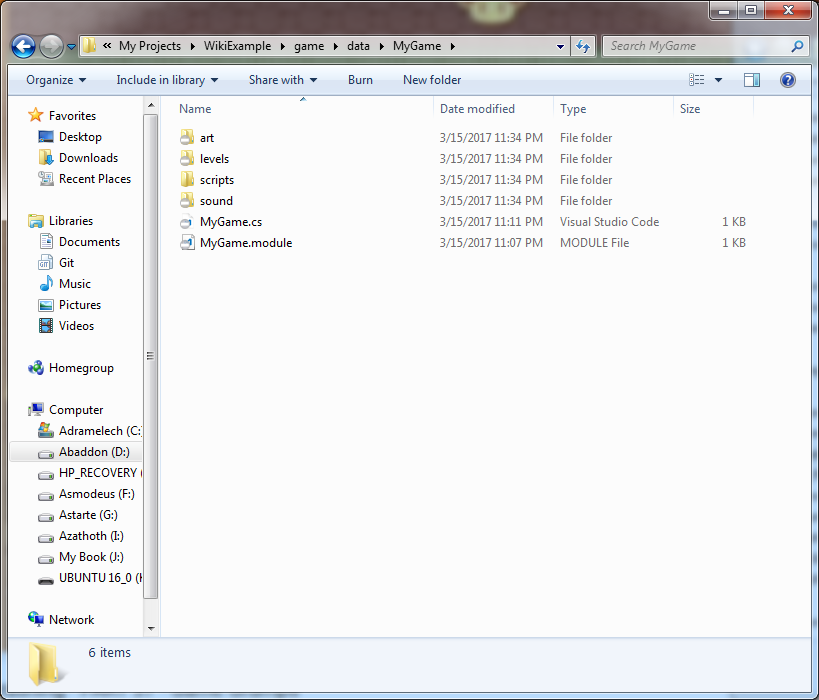Click the Change your view icon
Image resolution: width=819 pixels, height=700 pixels.
697,80
